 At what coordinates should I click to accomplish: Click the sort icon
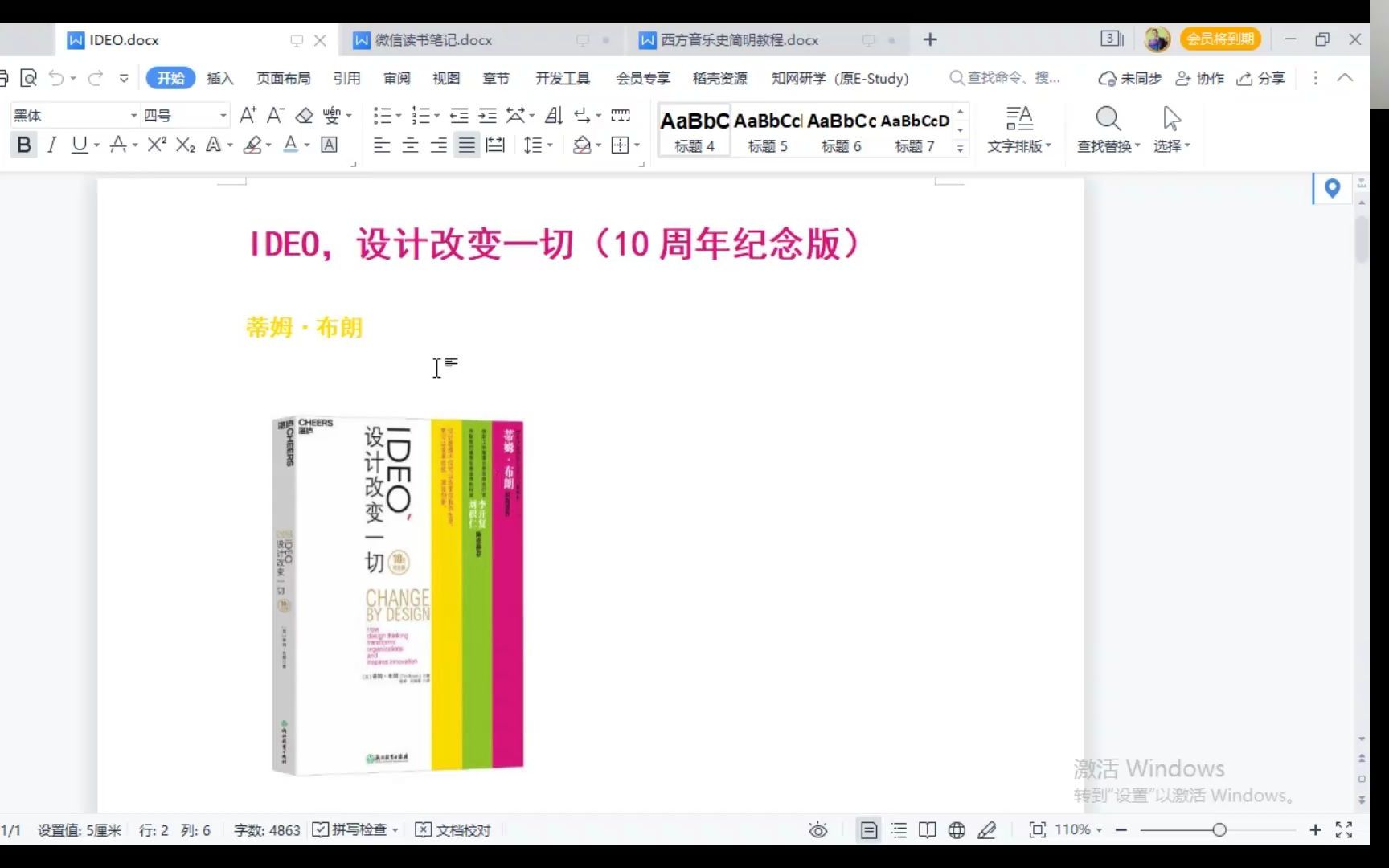554,116
